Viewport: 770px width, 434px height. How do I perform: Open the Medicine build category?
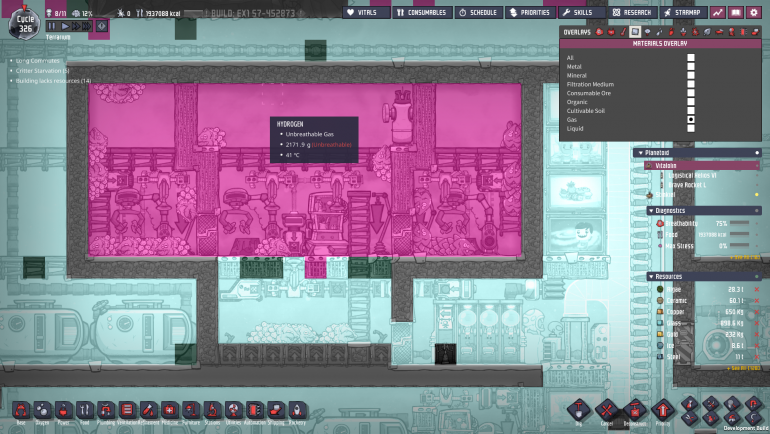pos(169,409)
